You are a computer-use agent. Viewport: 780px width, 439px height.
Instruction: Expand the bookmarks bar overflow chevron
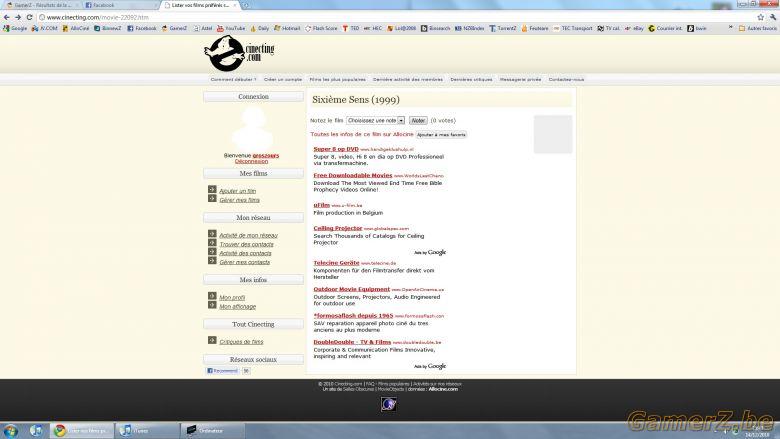point(730,28)
